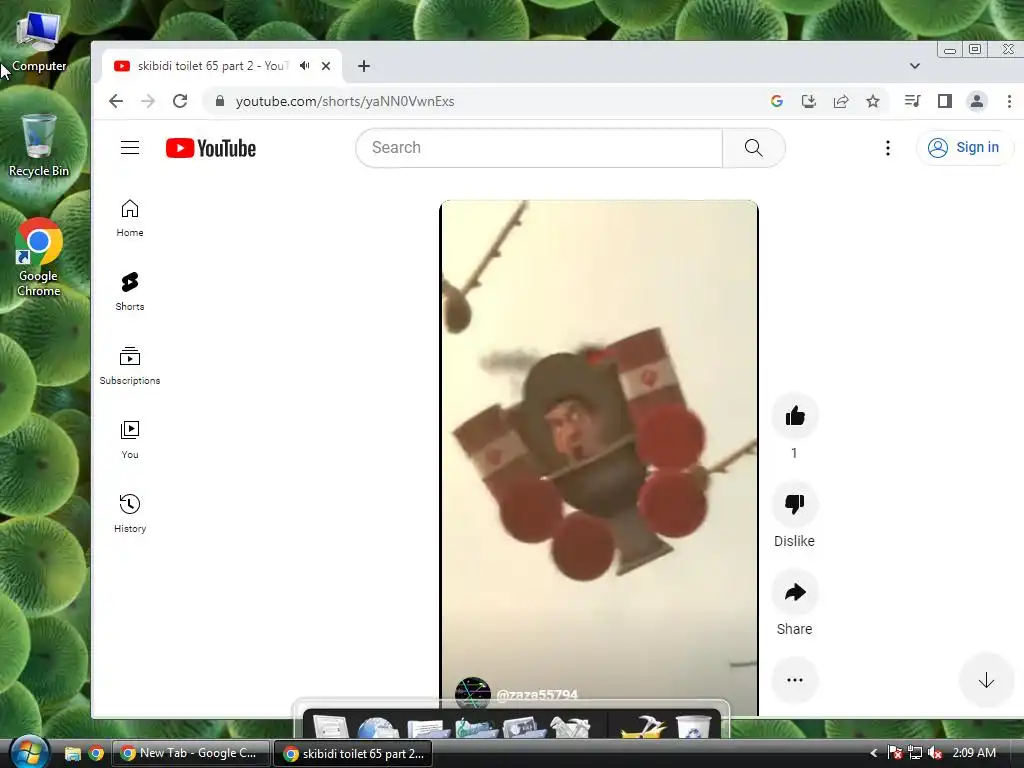
Task: Go to next short with down arrow
Action: coord(986,680)
